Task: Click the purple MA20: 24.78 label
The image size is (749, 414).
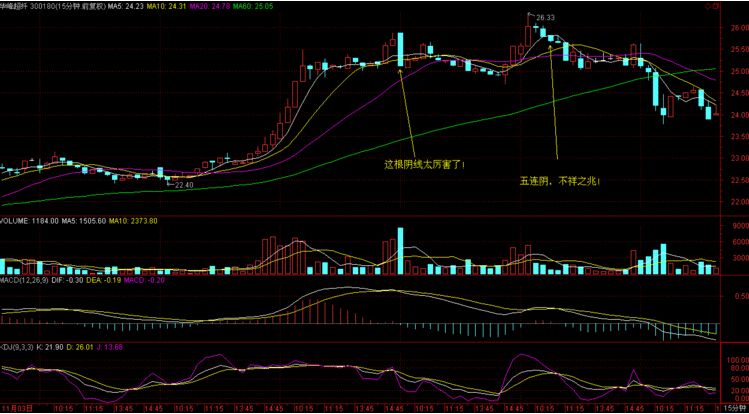Action: tap(251, 6)
